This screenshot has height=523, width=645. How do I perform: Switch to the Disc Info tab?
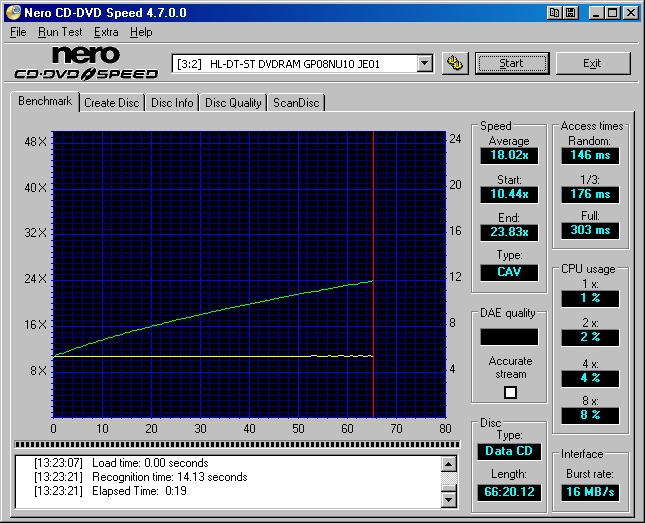[x=172, y=103]
